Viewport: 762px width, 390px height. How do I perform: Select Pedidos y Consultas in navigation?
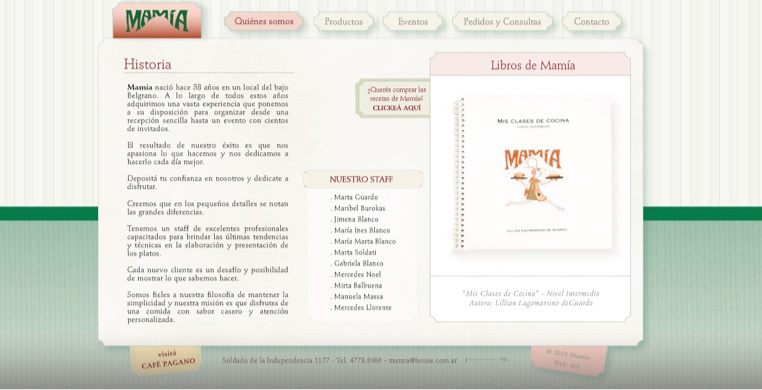(x=502, y=22)
